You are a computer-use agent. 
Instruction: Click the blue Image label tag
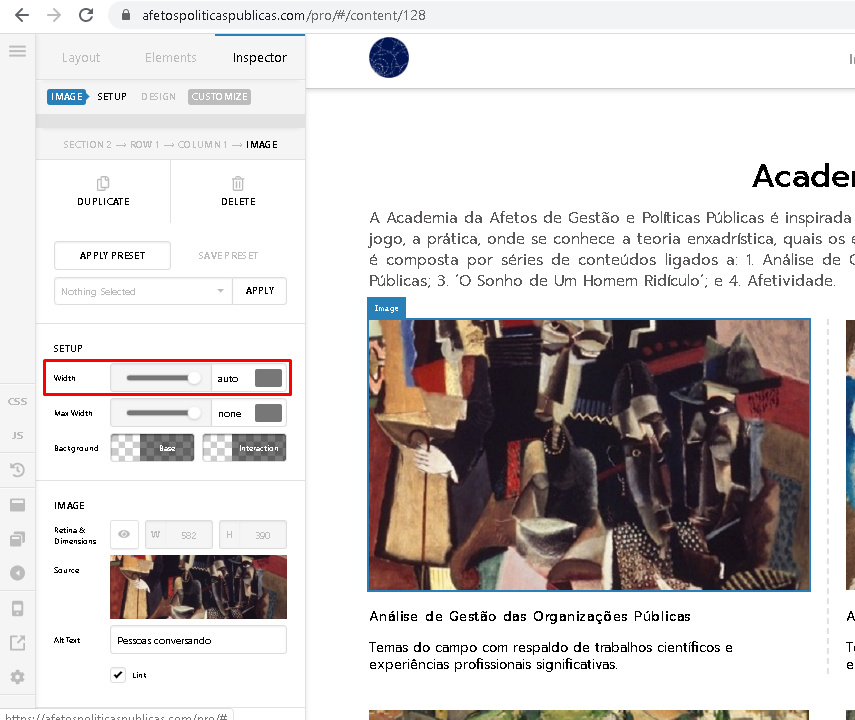coord(387,308)
